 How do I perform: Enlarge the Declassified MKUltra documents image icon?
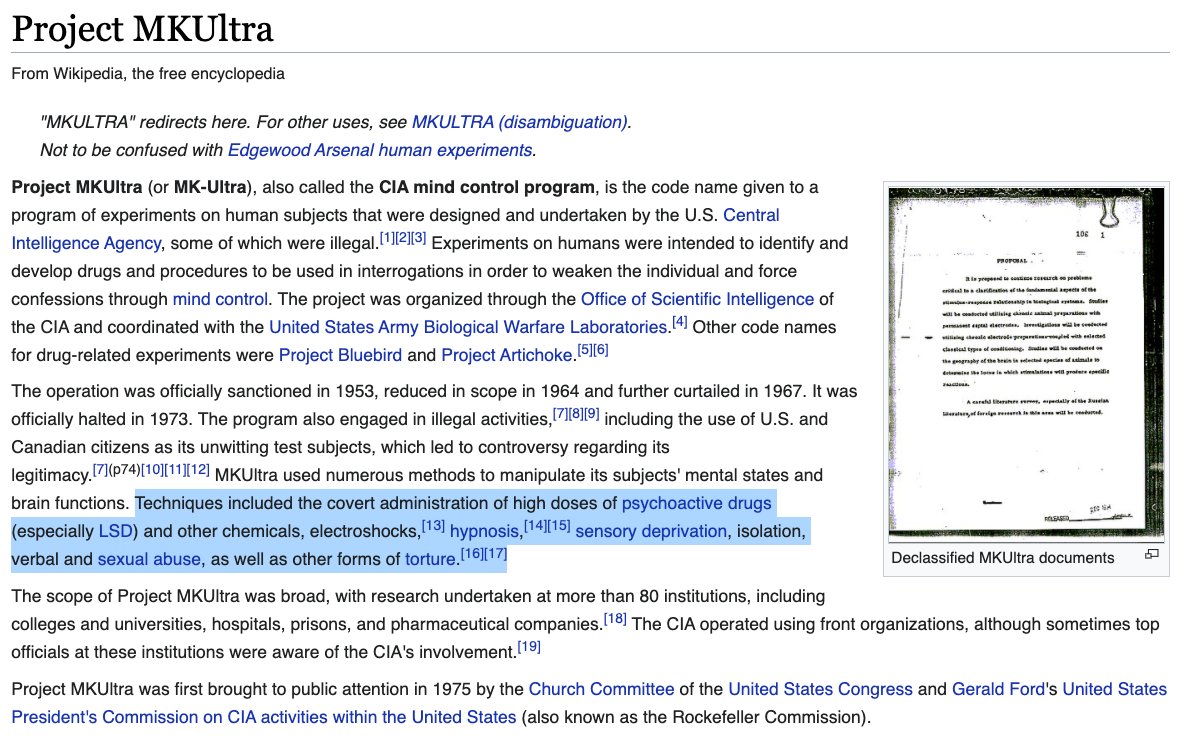pyautogui.click(x=1151, y=555)
